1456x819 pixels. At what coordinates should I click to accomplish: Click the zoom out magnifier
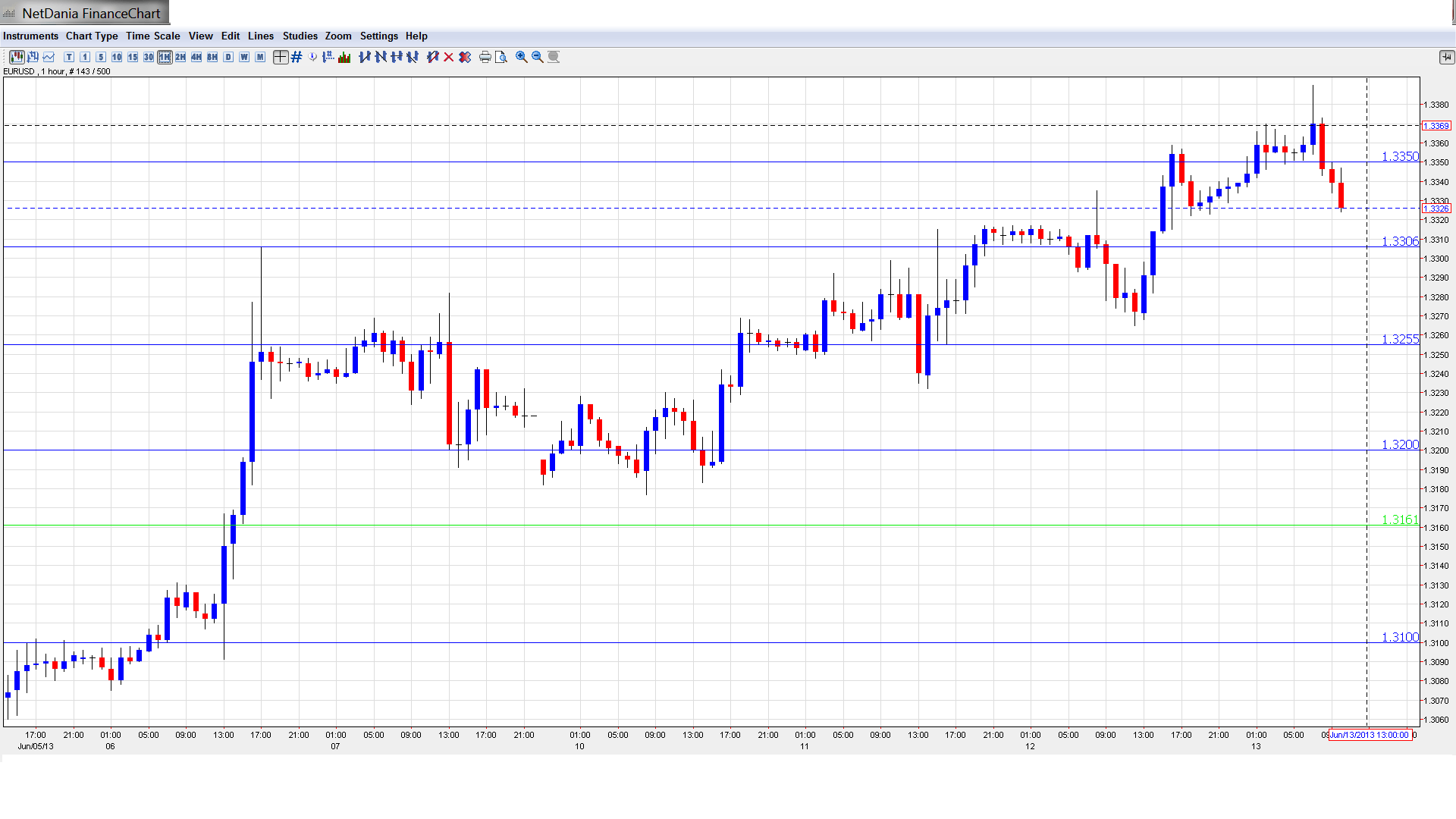538,57
